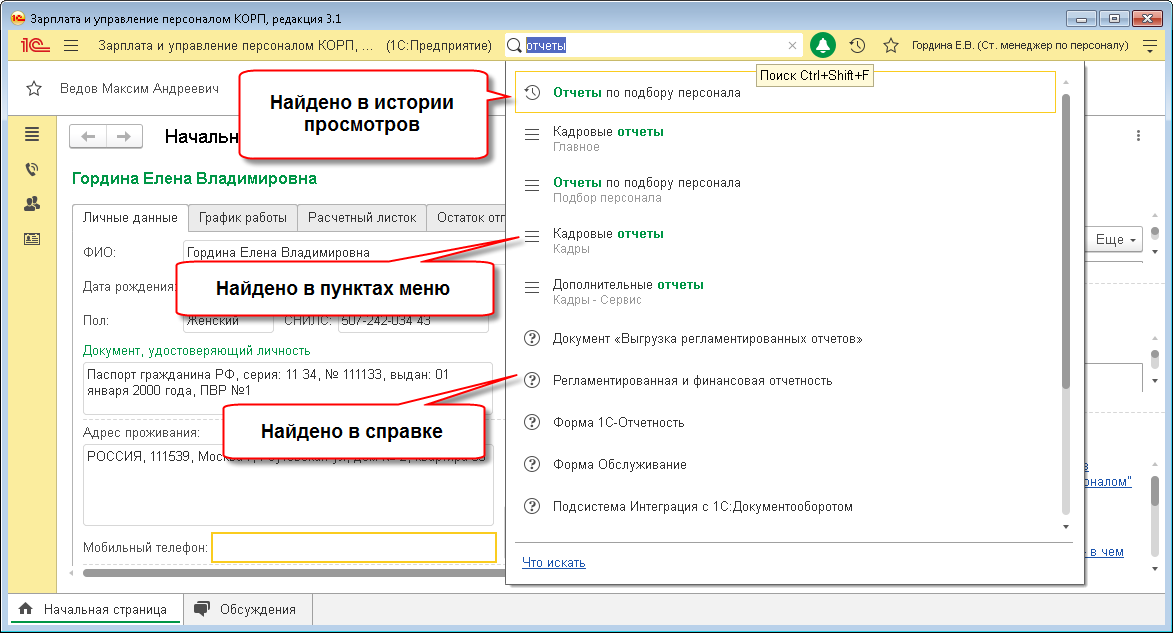Click the СНИЛС field

click(x=413, y=321)
